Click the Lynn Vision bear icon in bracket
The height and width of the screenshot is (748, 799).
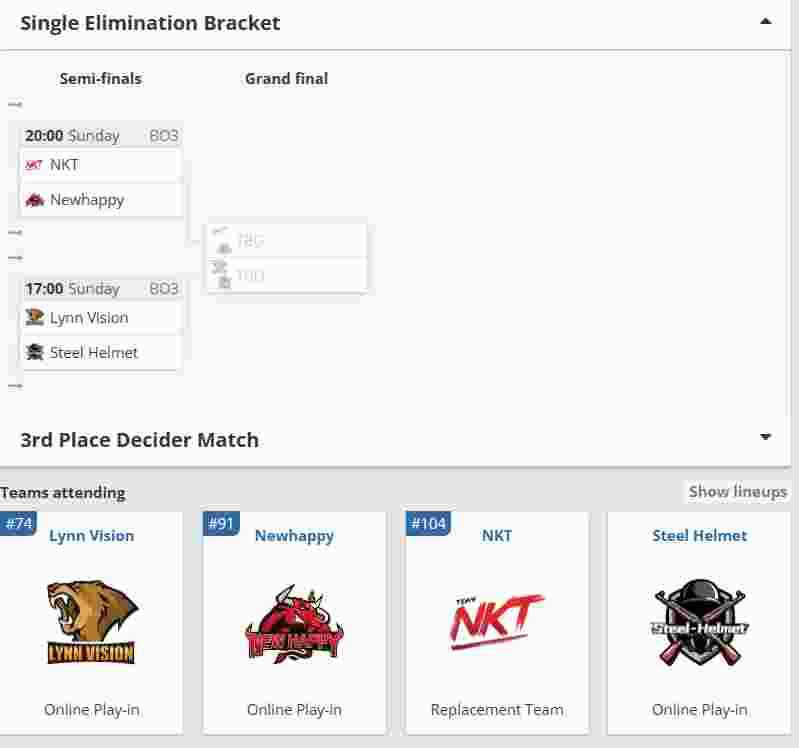pyautogui.click(x=34, y=317)
